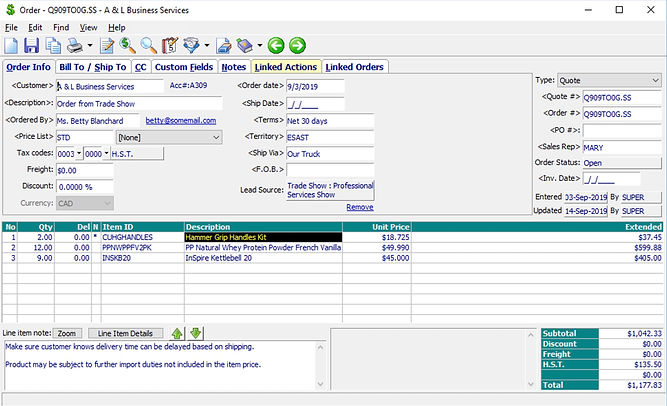Image resolution: width=667 pixels, height=406 pixels.
Task: Open the View menu
Action: [x=88, y=28]
